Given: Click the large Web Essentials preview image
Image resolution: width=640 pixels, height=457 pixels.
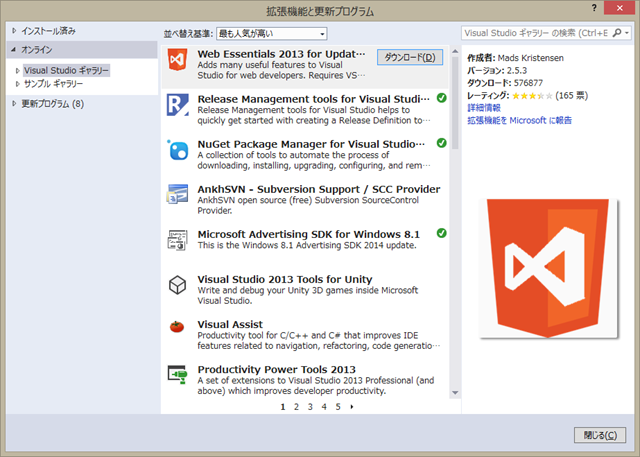Looking at the screenshot, I should click(548, 268).
